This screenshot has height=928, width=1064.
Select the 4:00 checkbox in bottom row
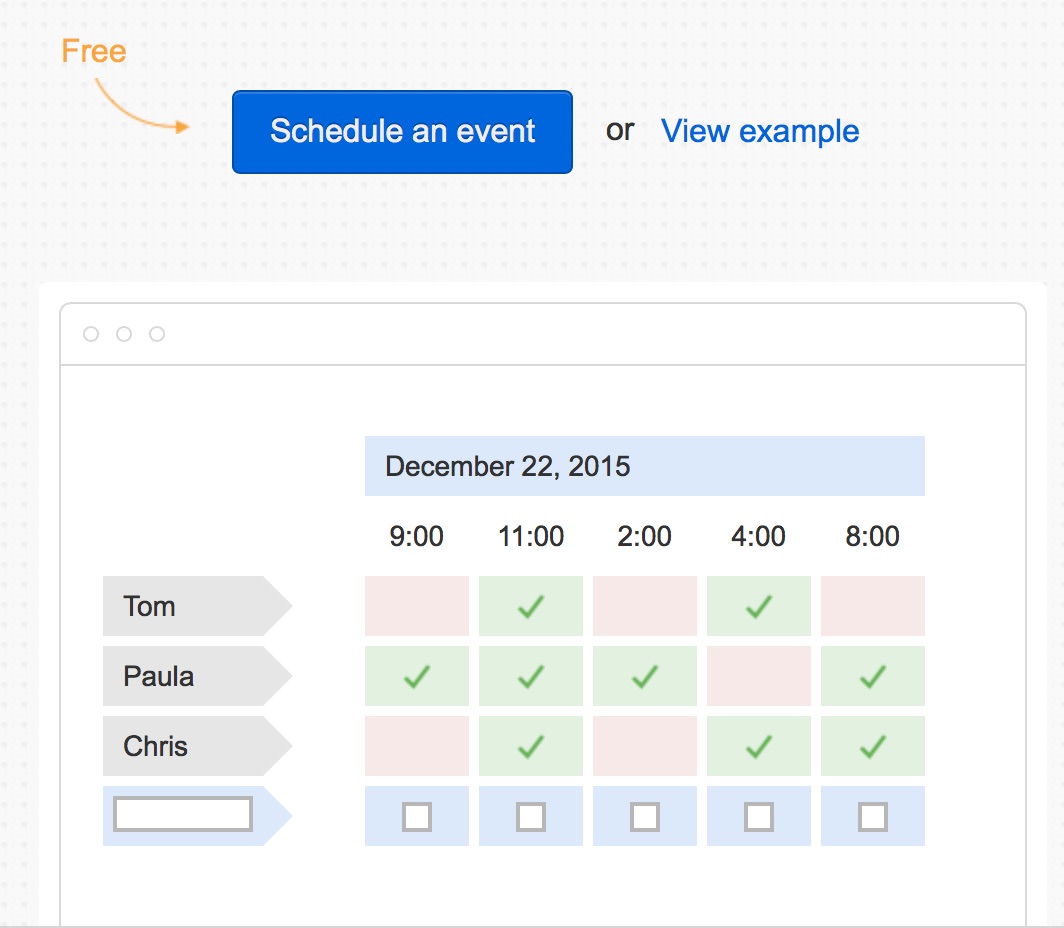pos(759,817)
